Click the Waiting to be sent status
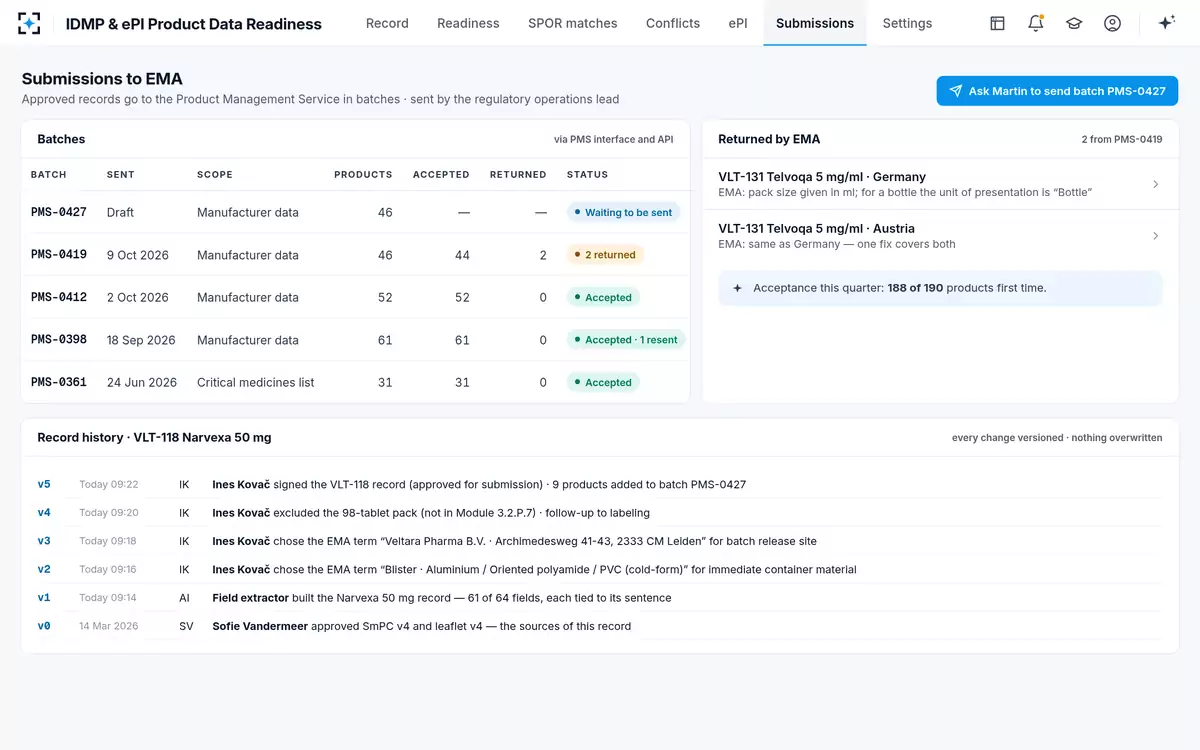Viewport: 1200px width, 750px height. [x=623, y=212]
